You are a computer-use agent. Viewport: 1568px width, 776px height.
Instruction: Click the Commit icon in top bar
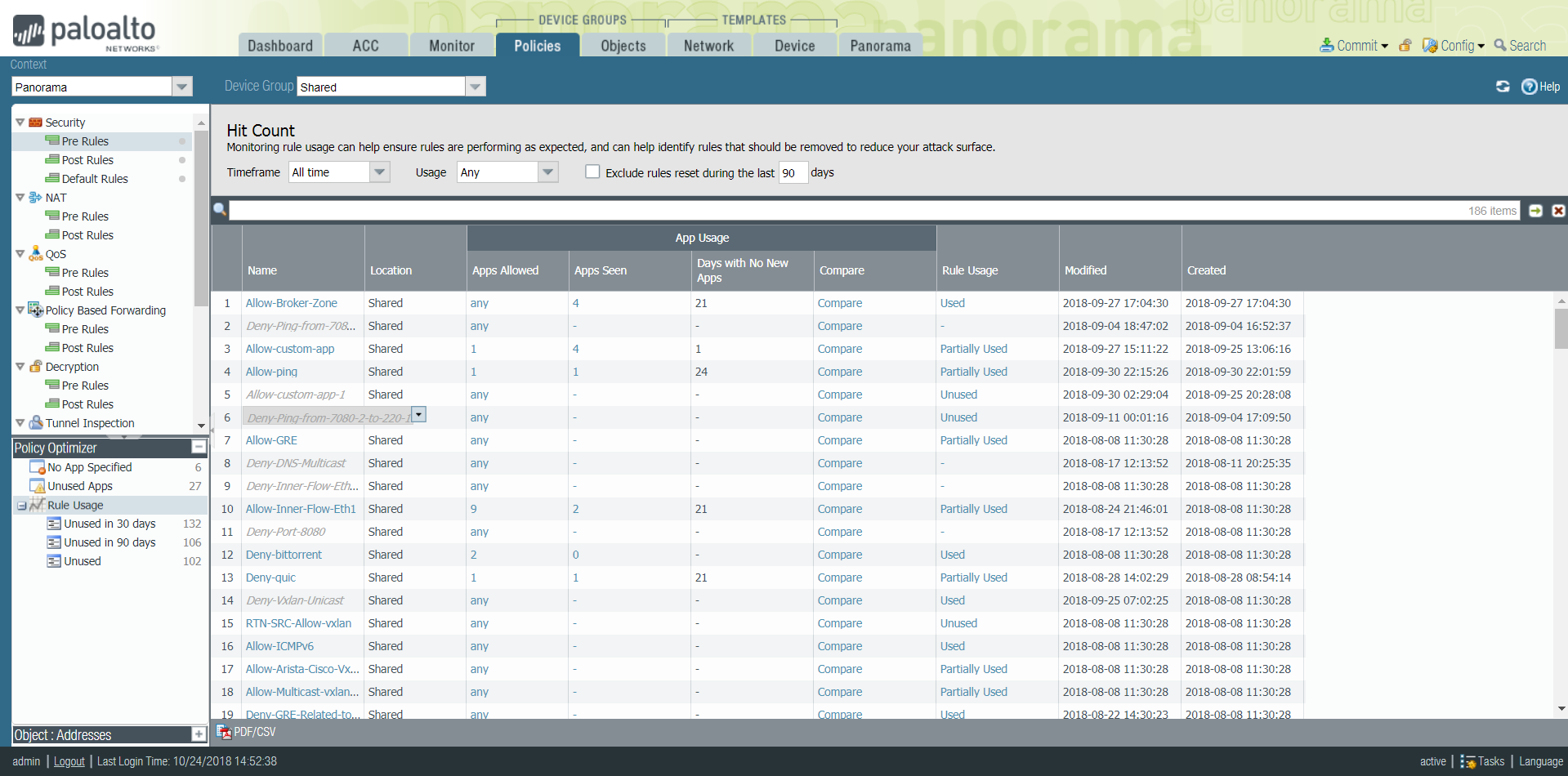coord(1326,46)
